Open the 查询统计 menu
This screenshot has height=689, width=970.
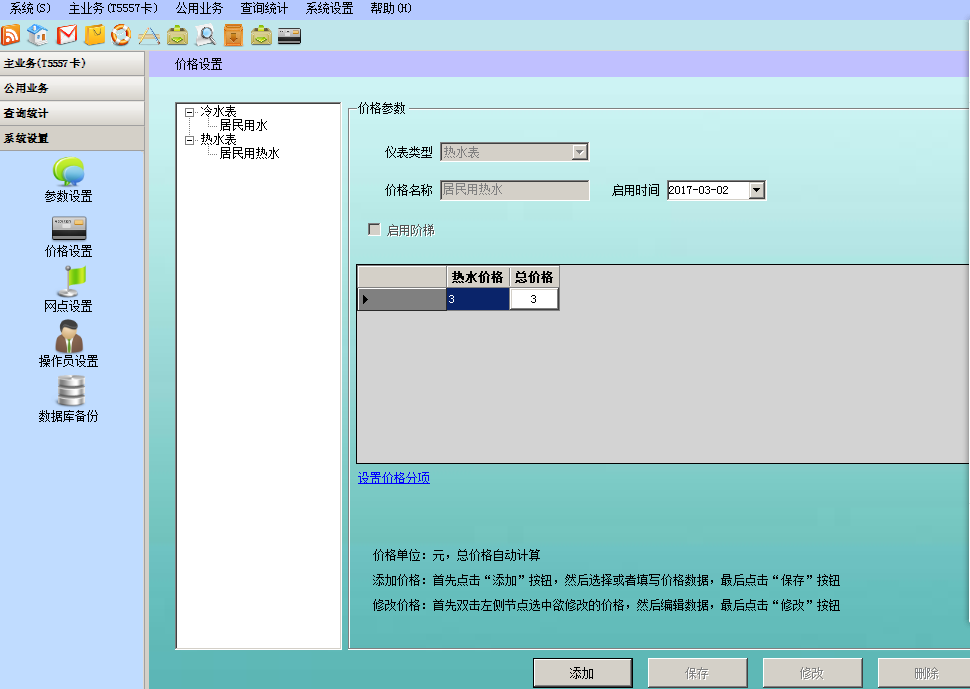tap(264, 8)
